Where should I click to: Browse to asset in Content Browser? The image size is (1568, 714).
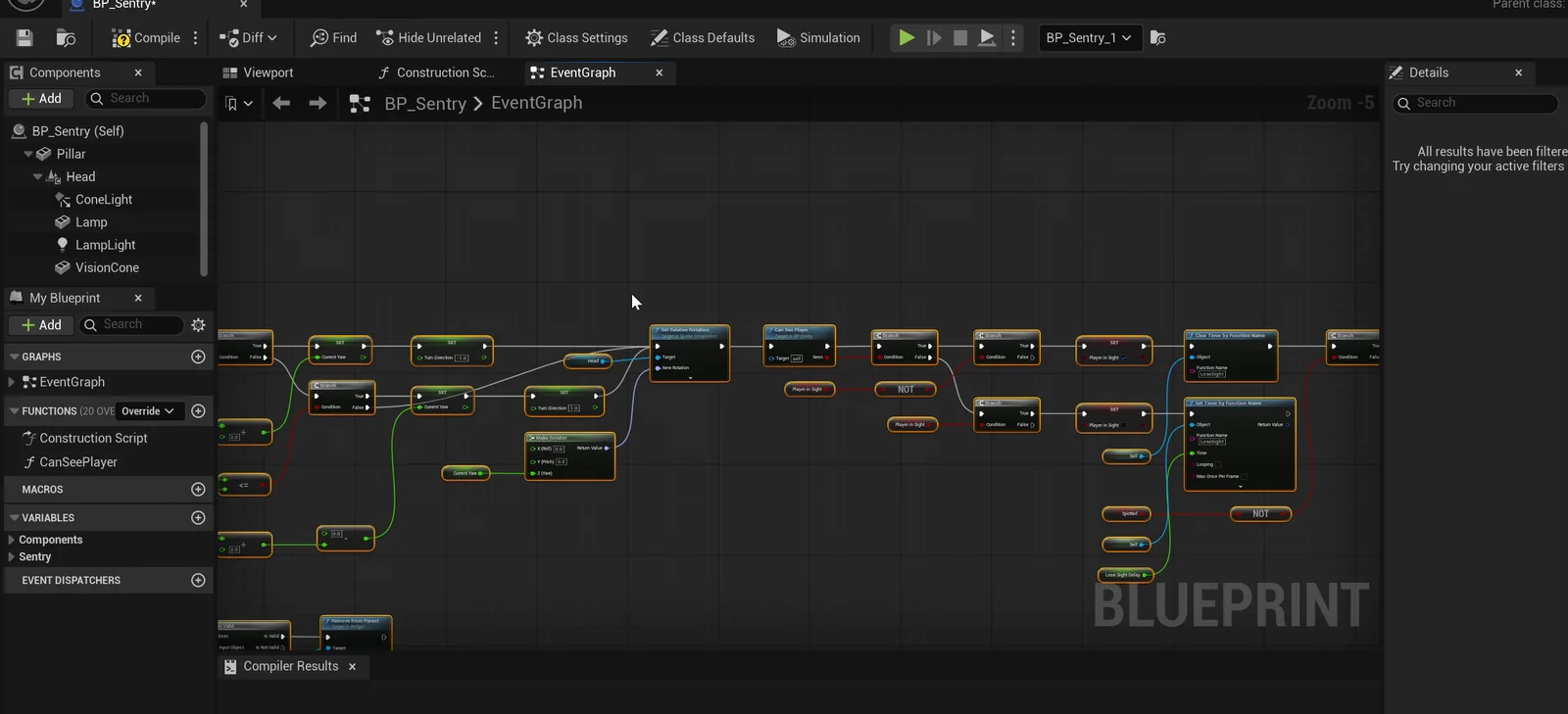click(x=66, y=38)
